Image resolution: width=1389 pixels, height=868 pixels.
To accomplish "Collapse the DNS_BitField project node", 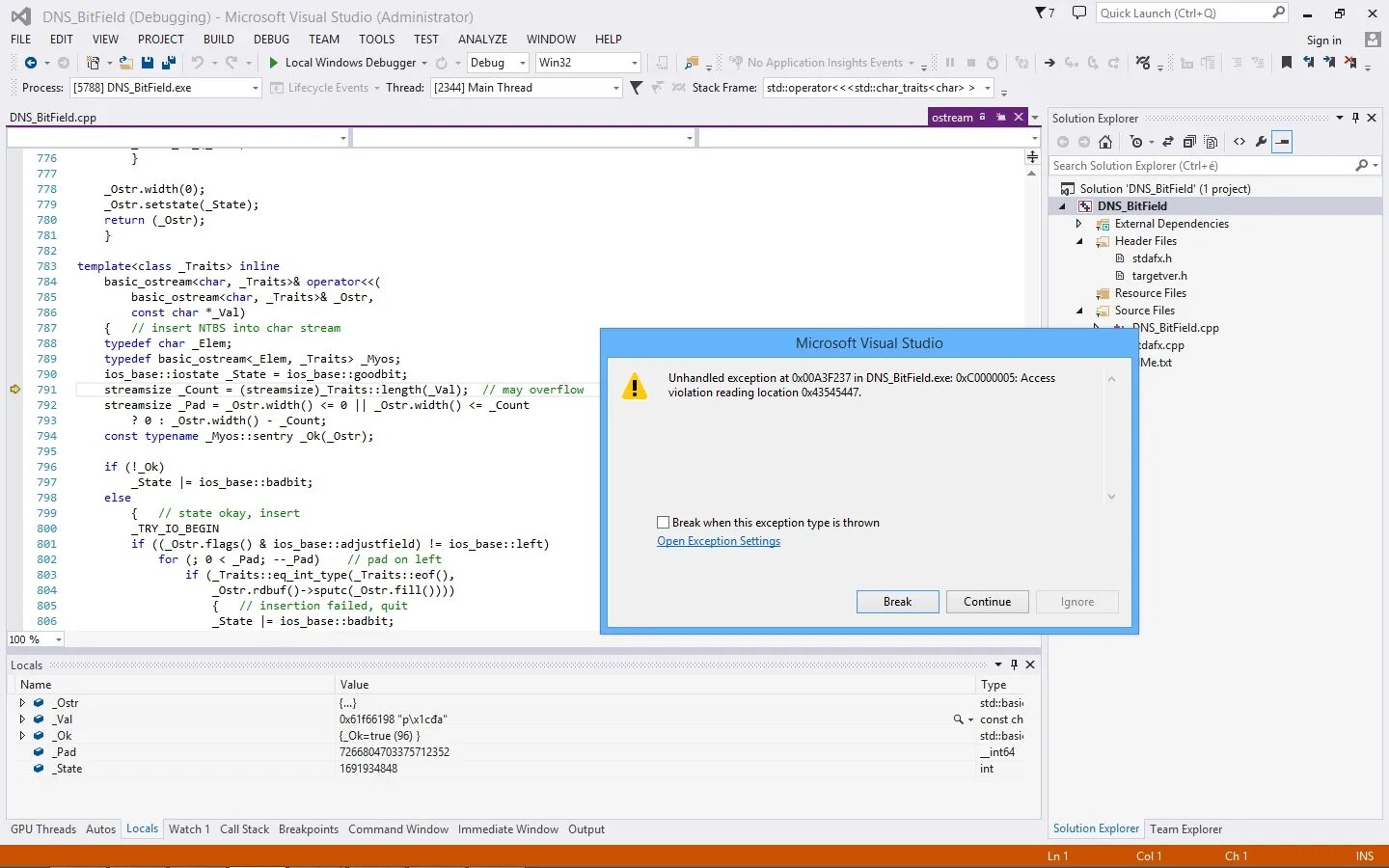I will (x=1062, y=206).
